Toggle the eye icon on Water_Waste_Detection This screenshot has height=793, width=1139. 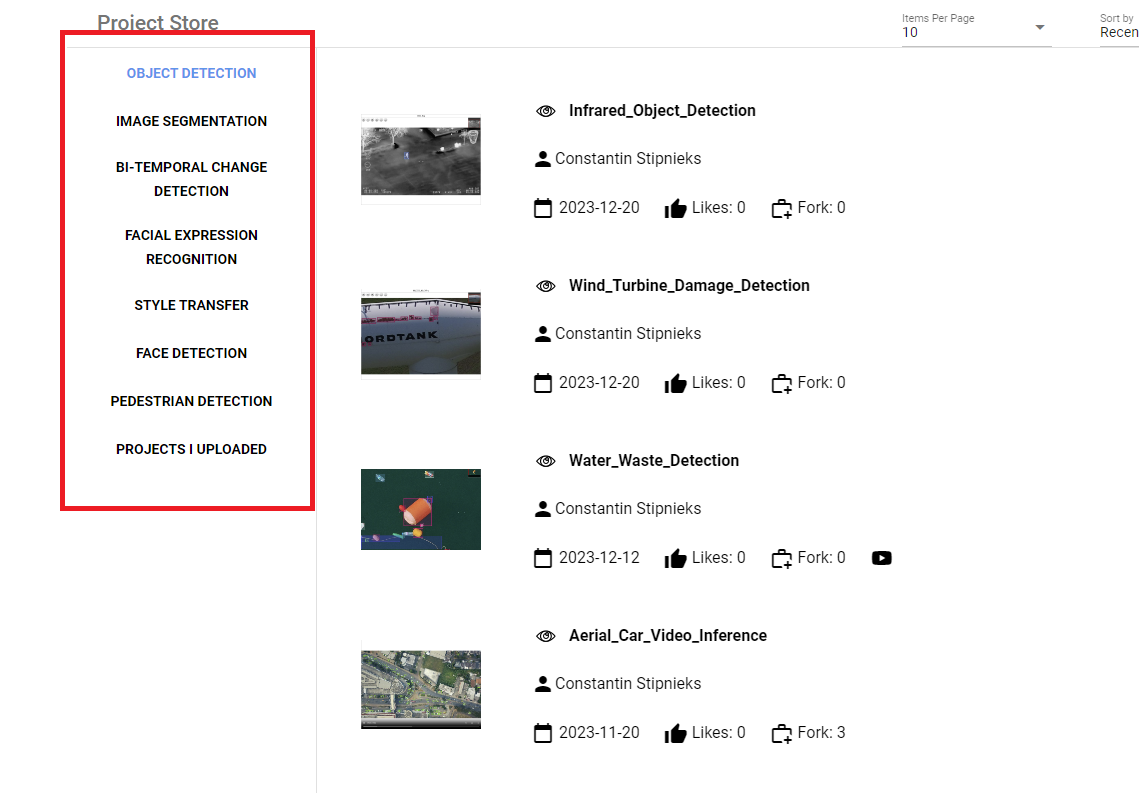(x=546, y=460)
